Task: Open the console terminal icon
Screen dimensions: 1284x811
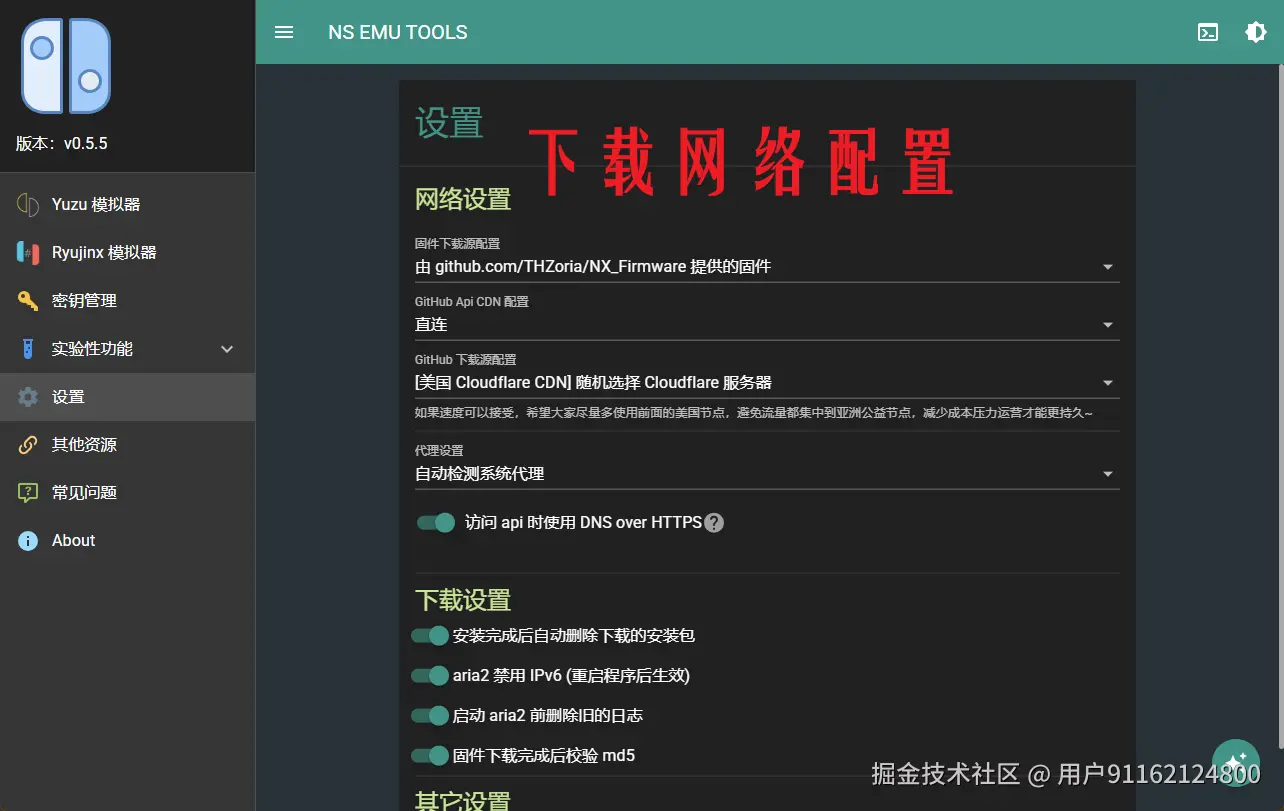Action: (1208, 32)
